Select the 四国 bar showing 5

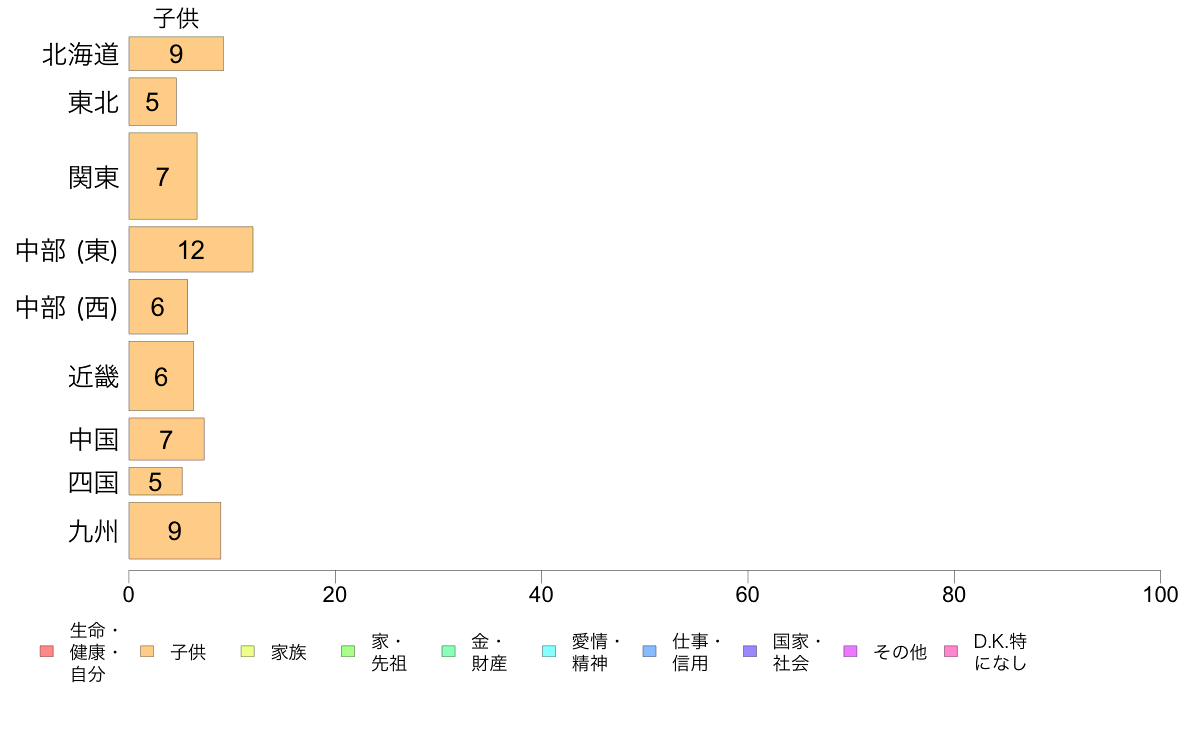(155, 481)
